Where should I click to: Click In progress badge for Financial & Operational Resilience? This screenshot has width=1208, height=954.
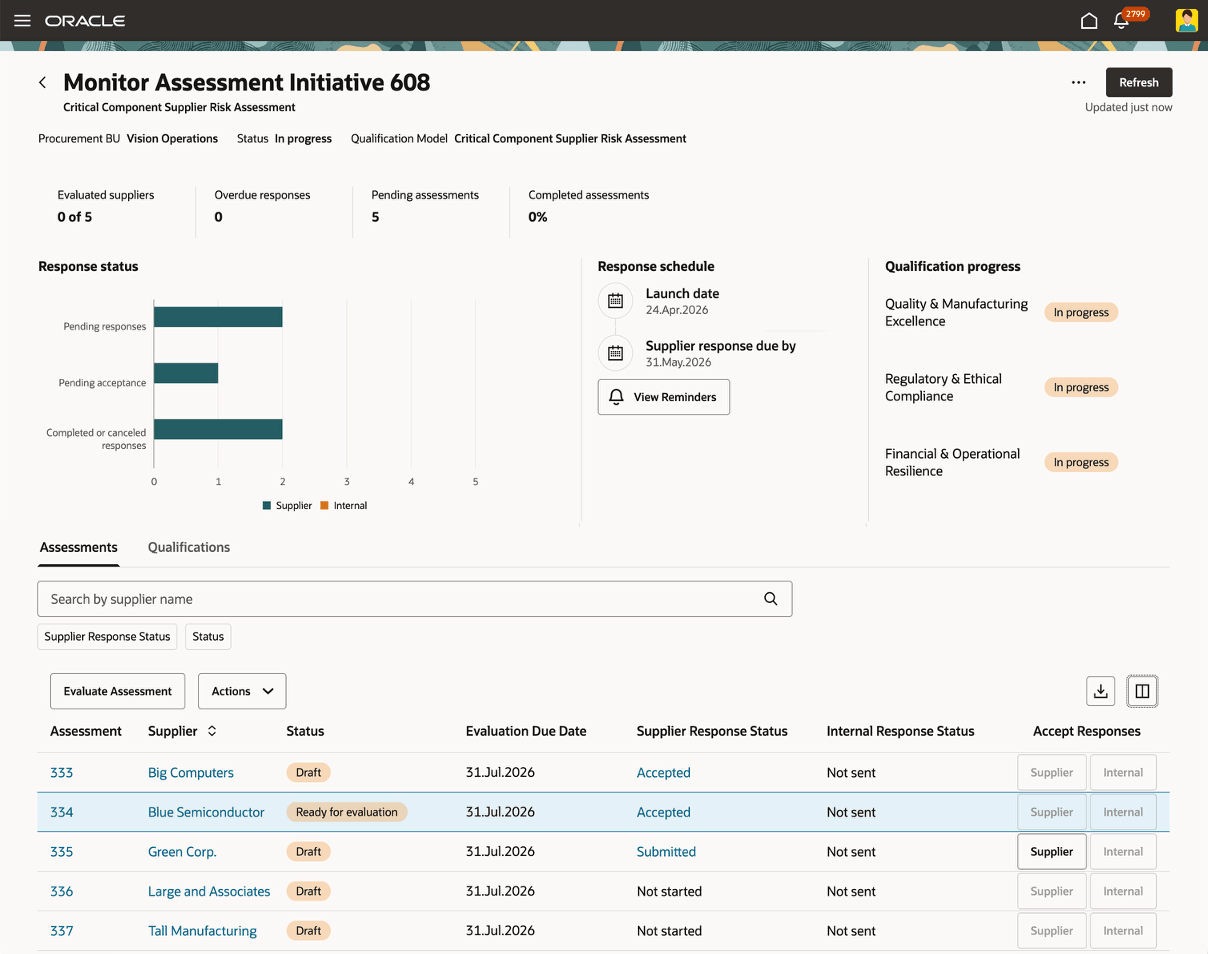tap(1081, 462)
